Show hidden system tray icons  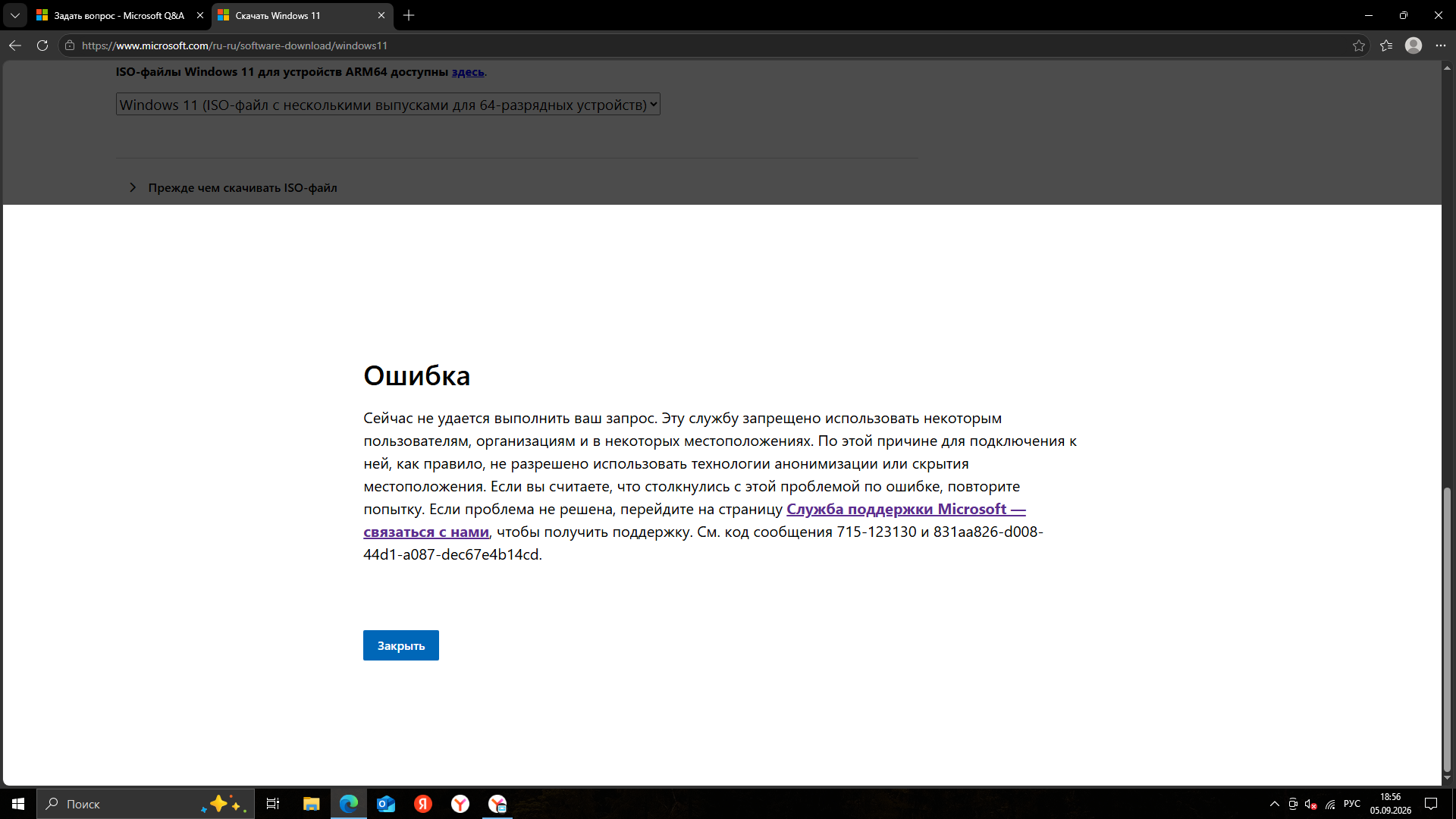pyautogui.click(x=1275, y=804)
